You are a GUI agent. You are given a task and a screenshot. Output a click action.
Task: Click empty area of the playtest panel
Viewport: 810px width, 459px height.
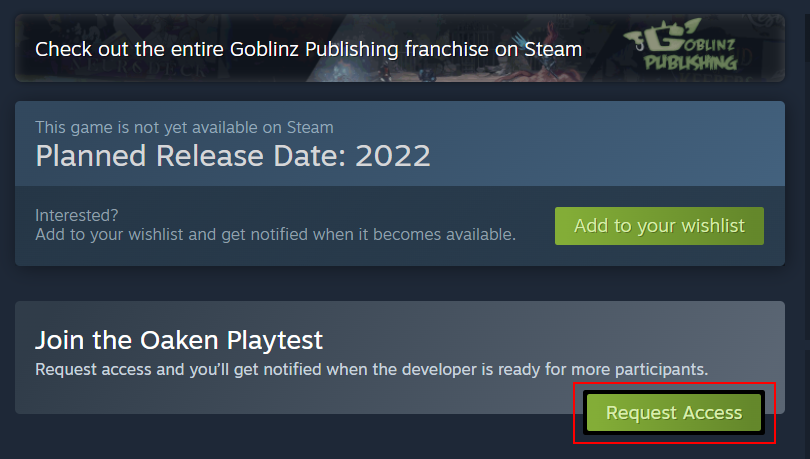(x=300, y=398)
